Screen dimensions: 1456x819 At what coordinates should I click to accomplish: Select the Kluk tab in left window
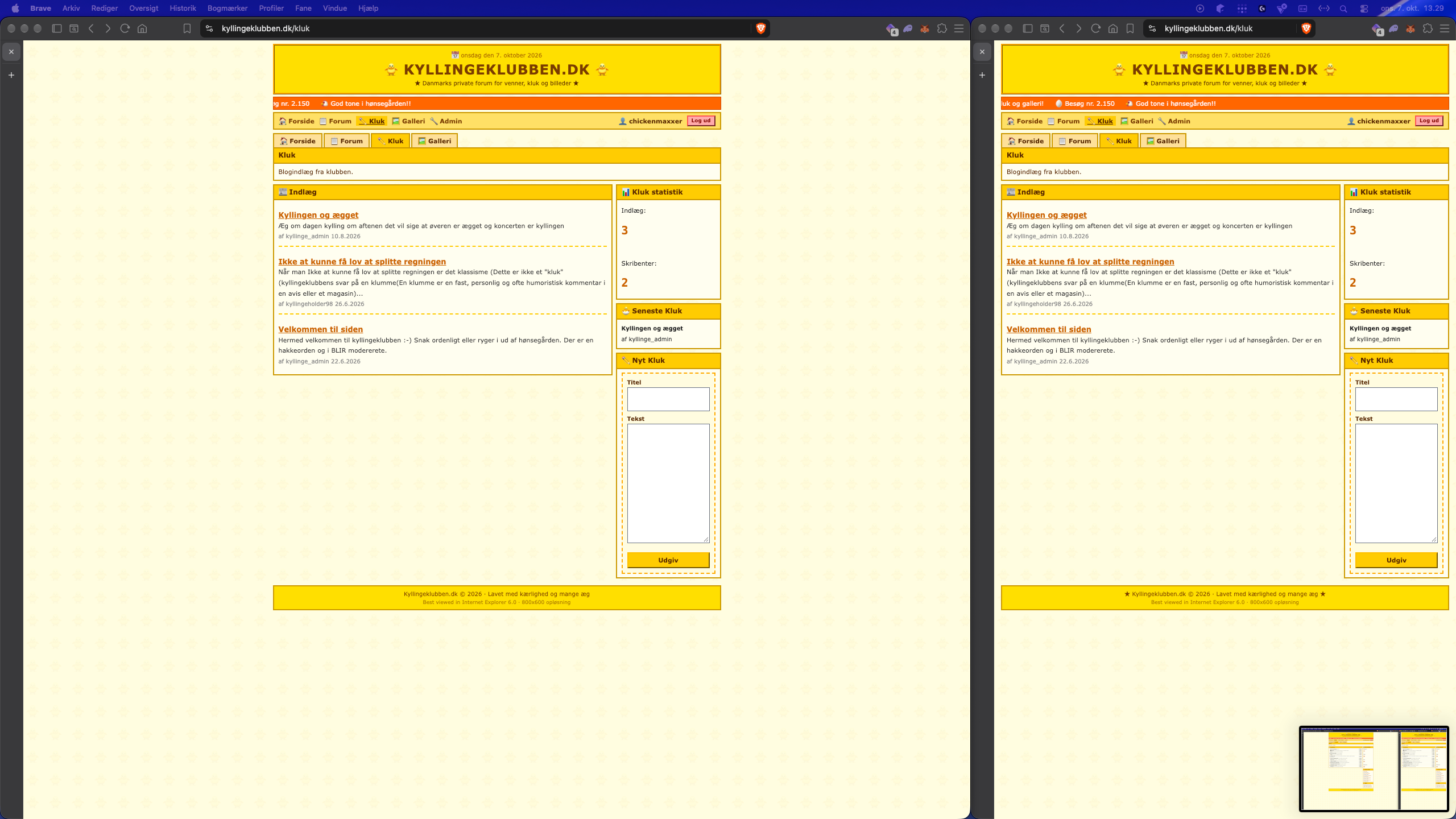click(390, 141)
